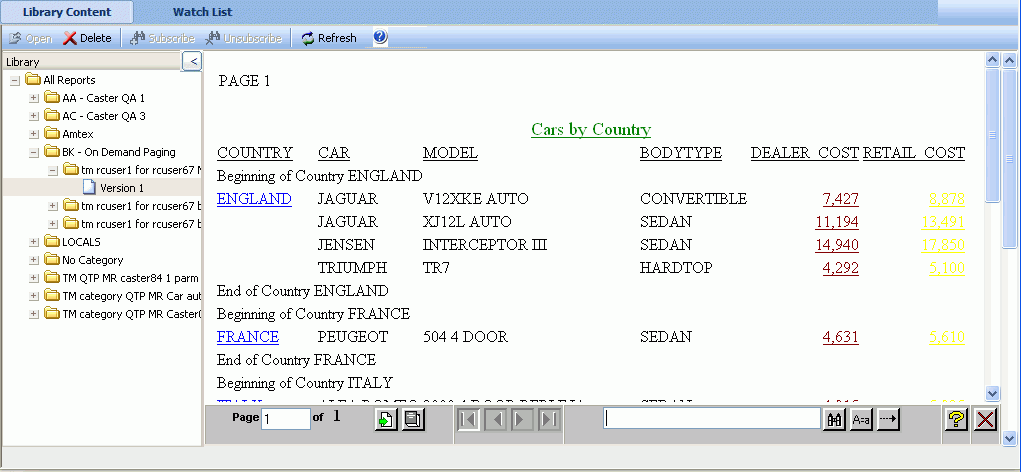The width and height of the screenshot is (1021, 472).
Task: Switch to the Watch List tab
Action: point(202,12)
